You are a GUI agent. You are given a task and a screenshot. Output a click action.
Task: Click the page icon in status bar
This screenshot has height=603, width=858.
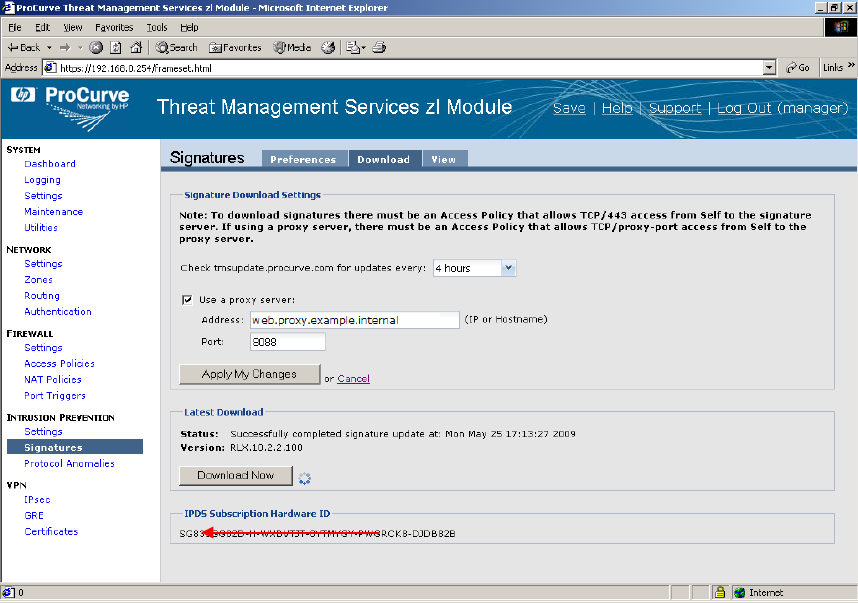pos(8,593)
